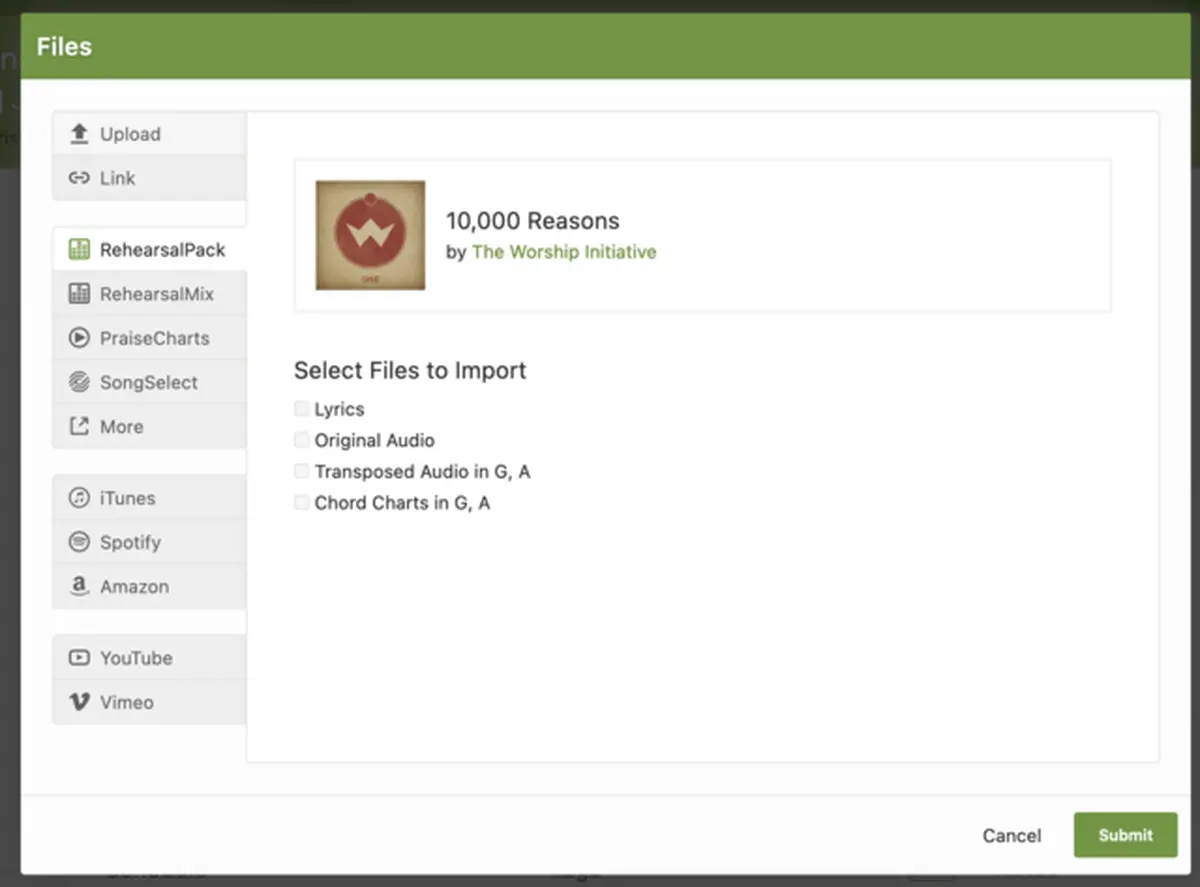Click the 10,000 Reasons album artwork

click(370, 235)
